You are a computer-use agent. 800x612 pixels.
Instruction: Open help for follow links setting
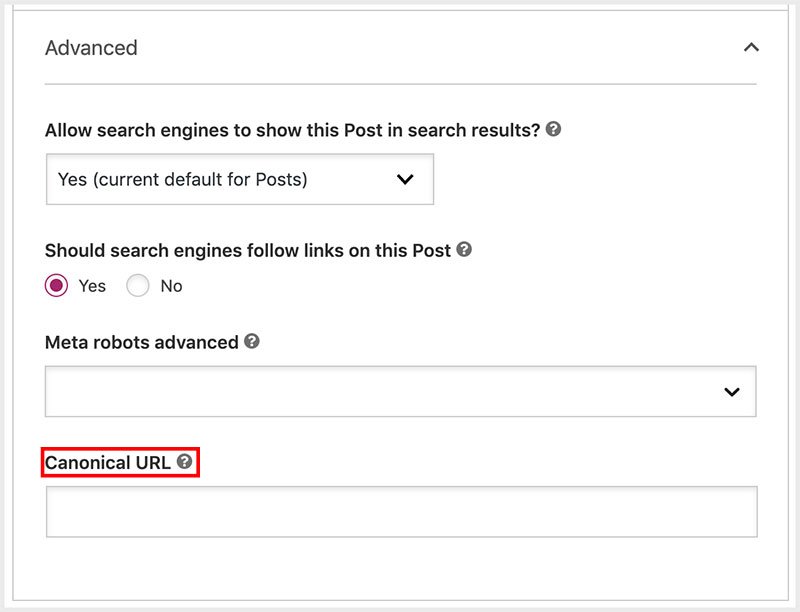pyautogui.click(x=464, y=249)
